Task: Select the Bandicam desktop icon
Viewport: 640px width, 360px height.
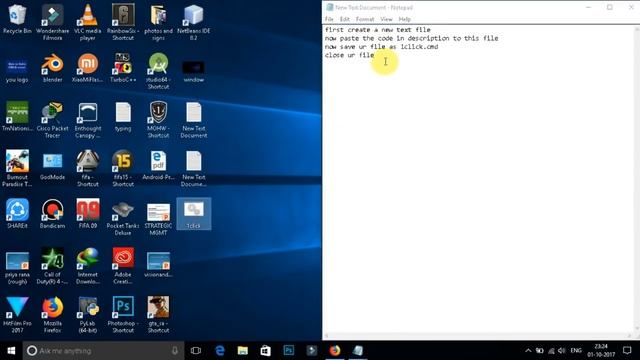Action: tap(52, 213)
